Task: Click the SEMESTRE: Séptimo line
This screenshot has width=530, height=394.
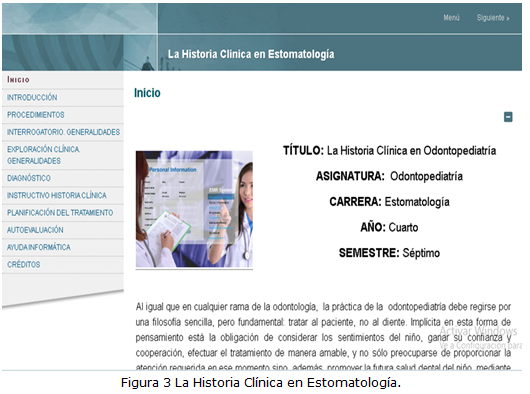Action: (389, 253)
